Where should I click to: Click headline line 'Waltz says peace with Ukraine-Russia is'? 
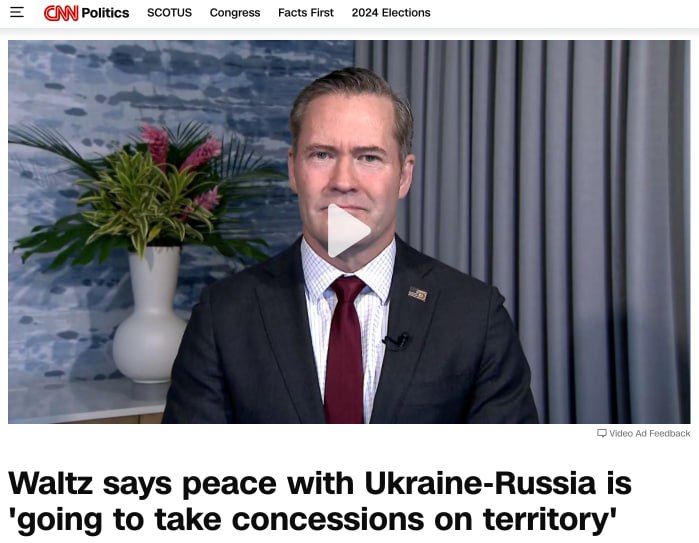click(320, 483)
